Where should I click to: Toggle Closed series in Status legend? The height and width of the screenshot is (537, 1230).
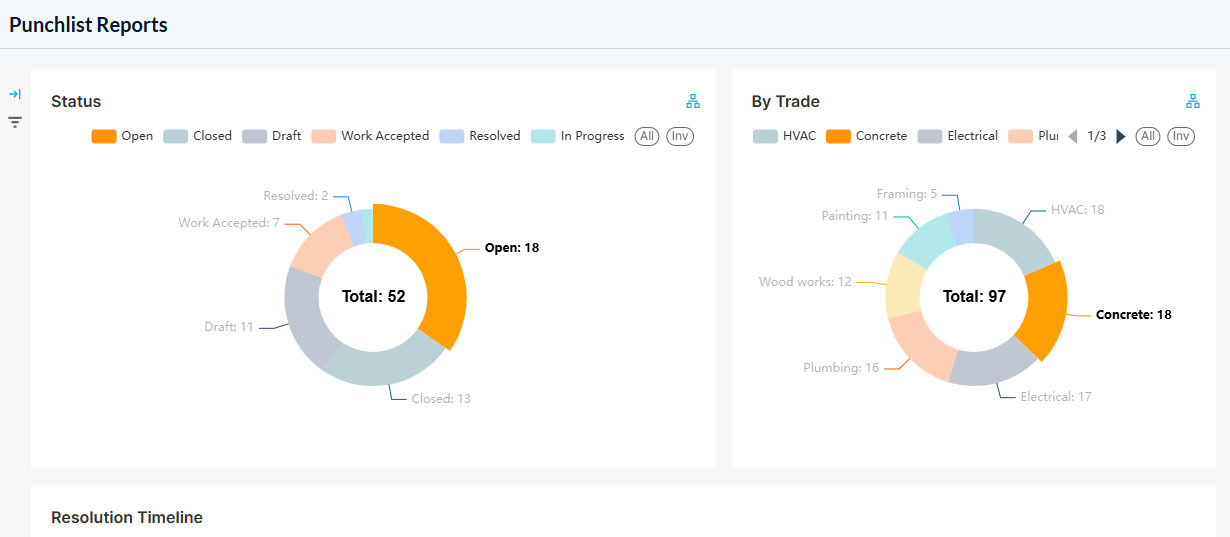click(x=197, y=136)
